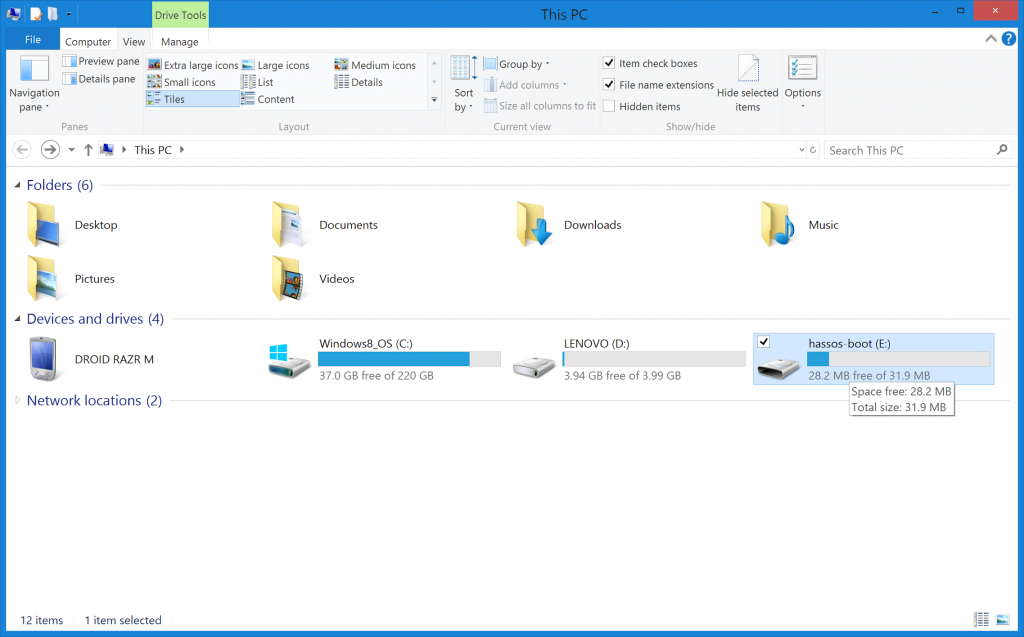Switch to the Computer ribbon tab
1024x637 pixels.
tap(88, 42)
